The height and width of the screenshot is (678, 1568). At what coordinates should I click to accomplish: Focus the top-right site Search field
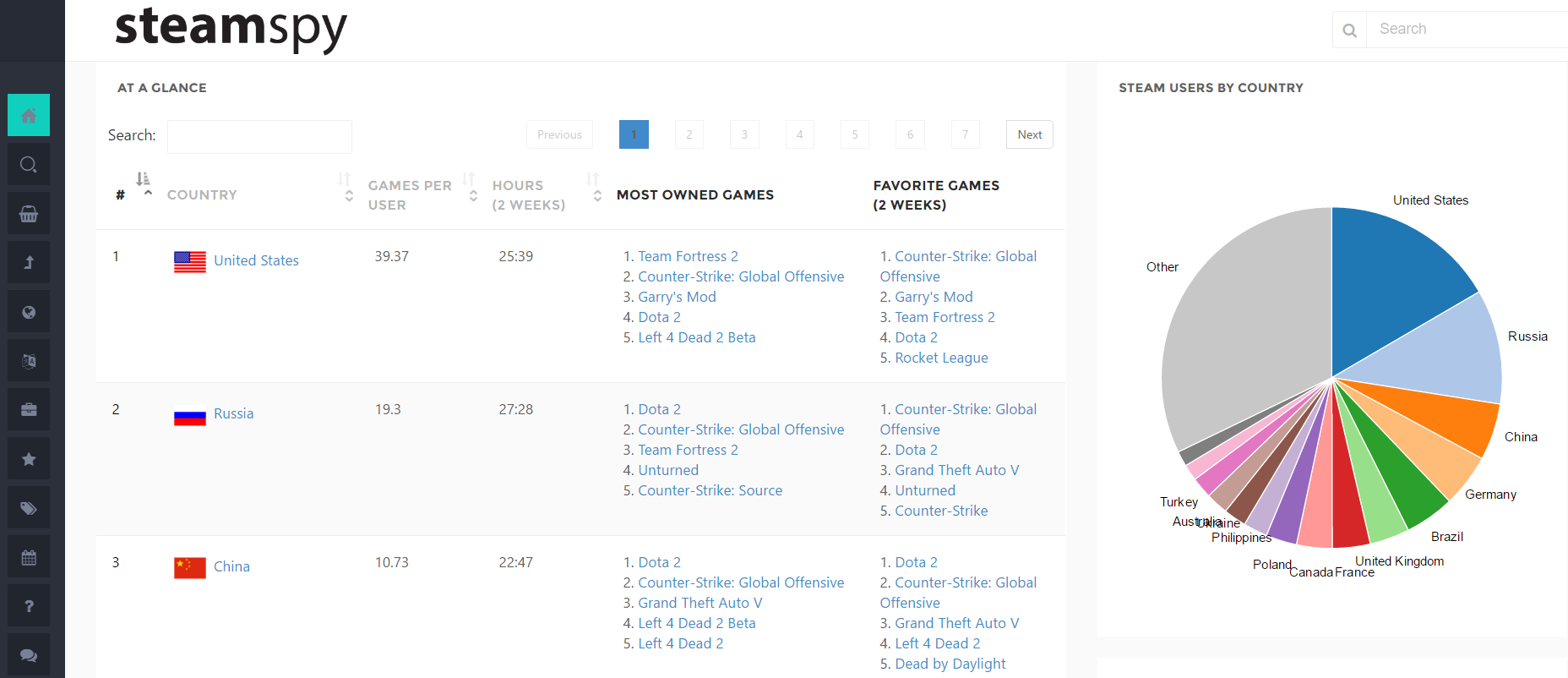1467,30
